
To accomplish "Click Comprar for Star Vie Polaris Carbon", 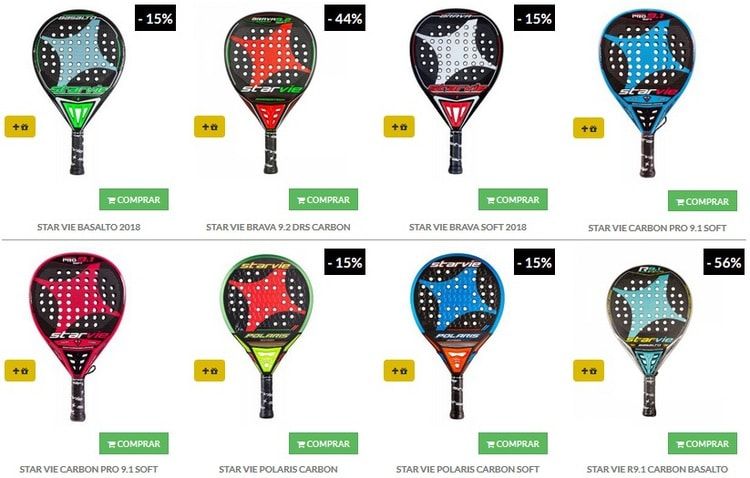I will 323,444.
